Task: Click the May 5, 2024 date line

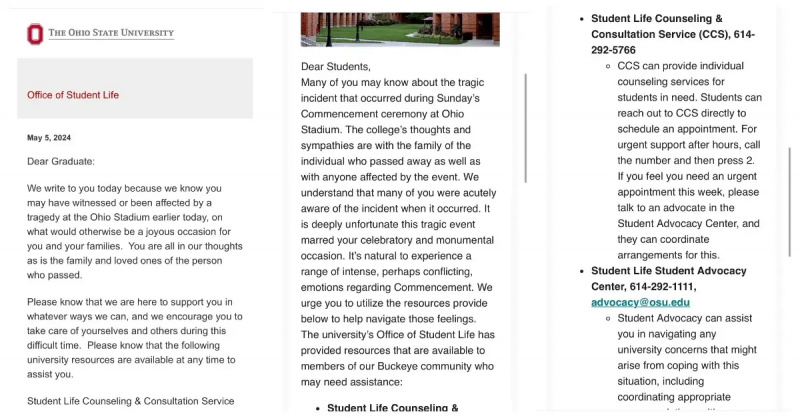Action: pos(49,138)
